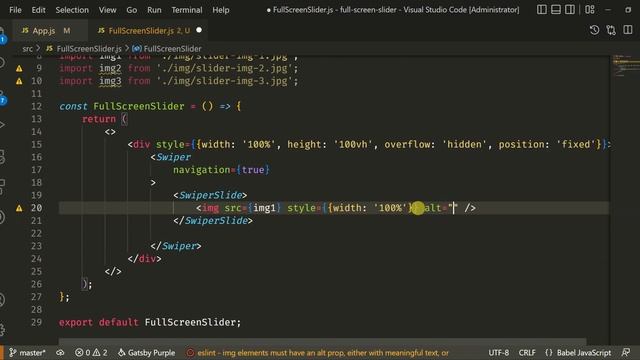The width and height of the screenshot is (640, 360).
Task: Change the Babel JavaScript language mode
Action: click(584, 353)
